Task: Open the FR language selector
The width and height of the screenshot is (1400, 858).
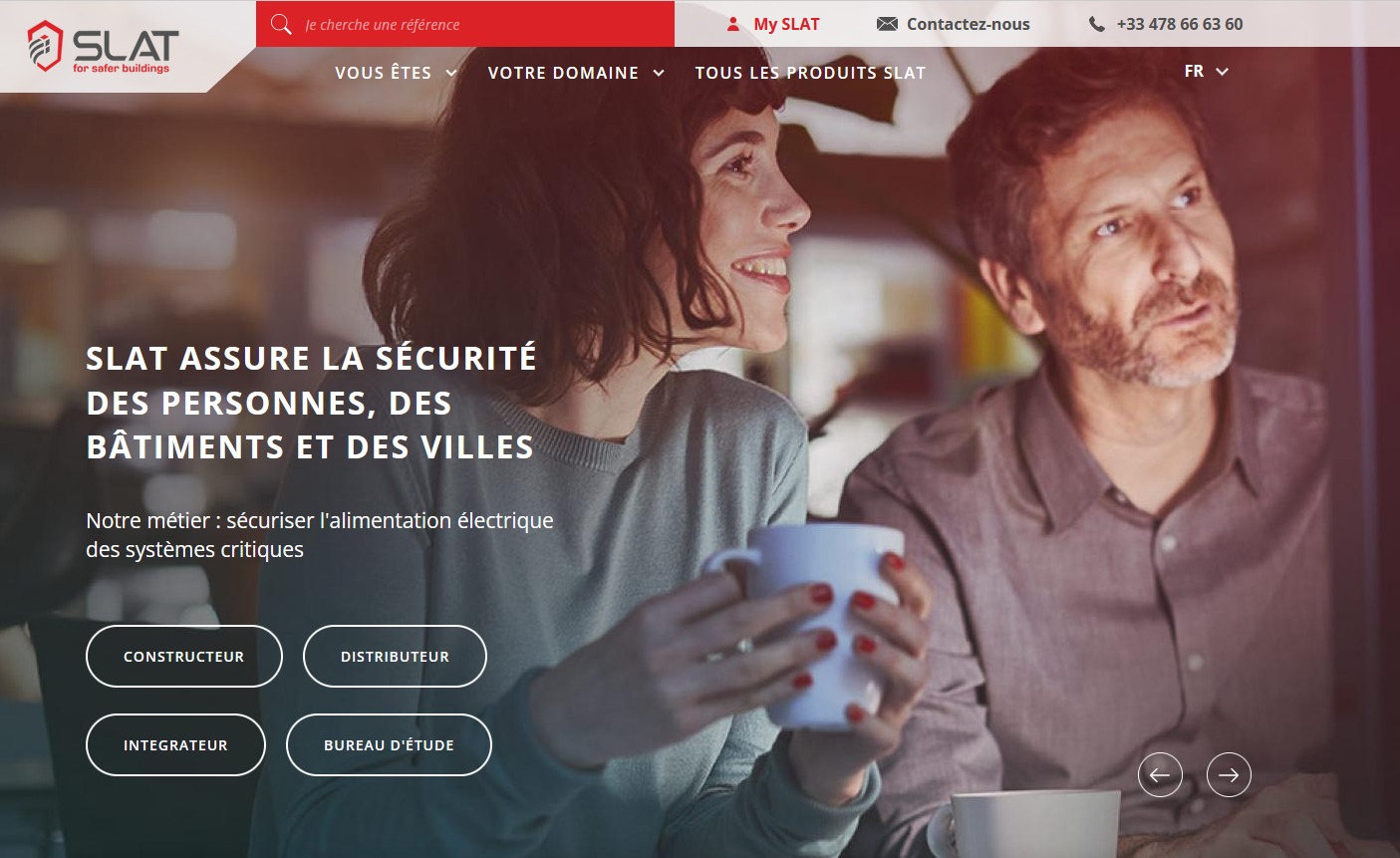Action: pyautogui.click(x=1207, y=72)
